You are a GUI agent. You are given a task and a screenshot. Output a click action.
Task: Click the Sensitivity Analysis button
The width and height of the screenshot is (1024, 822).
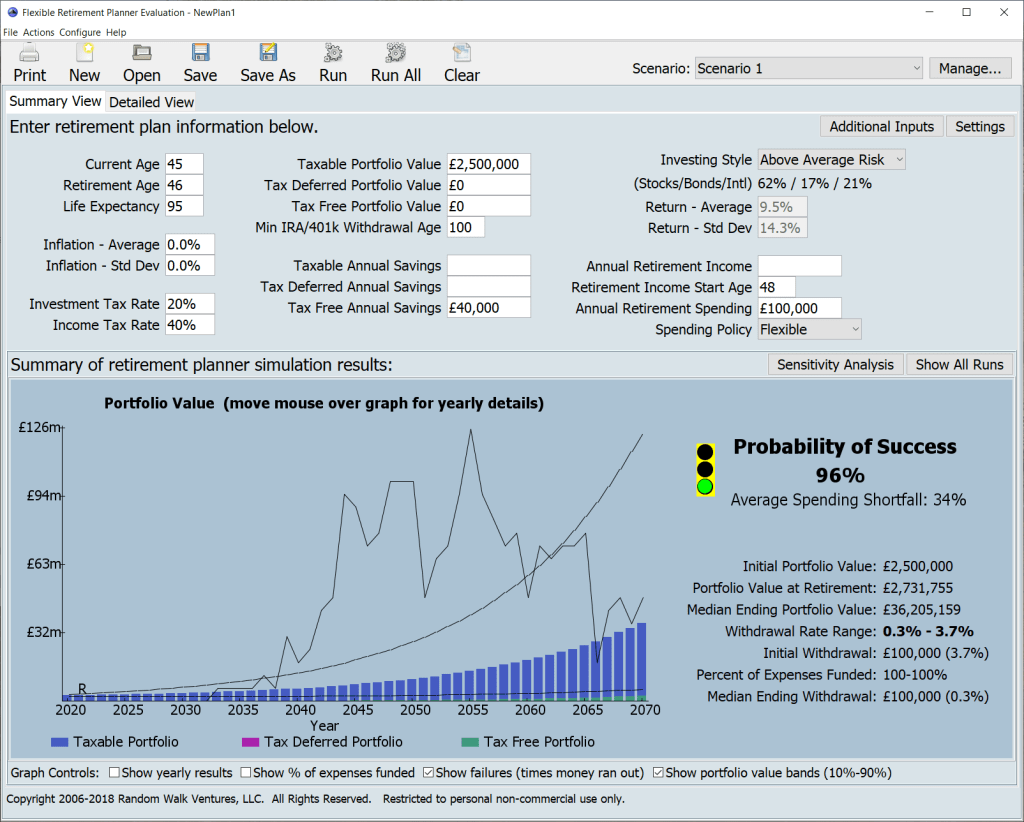pos(835,364)
